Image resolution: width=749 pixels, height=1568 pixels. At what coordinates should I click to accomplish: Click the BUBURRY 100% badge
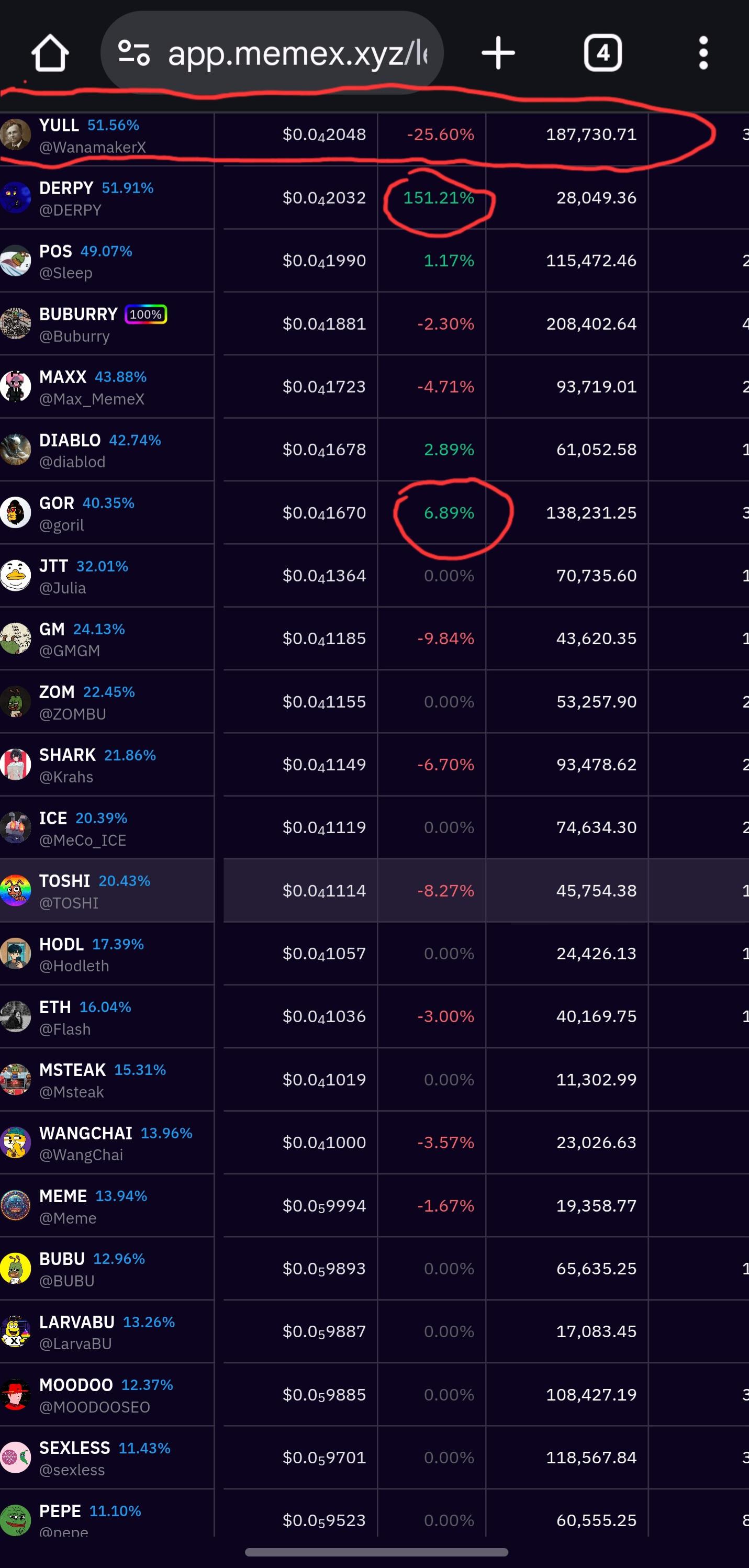pyautogui.click(x=146, y=314)
